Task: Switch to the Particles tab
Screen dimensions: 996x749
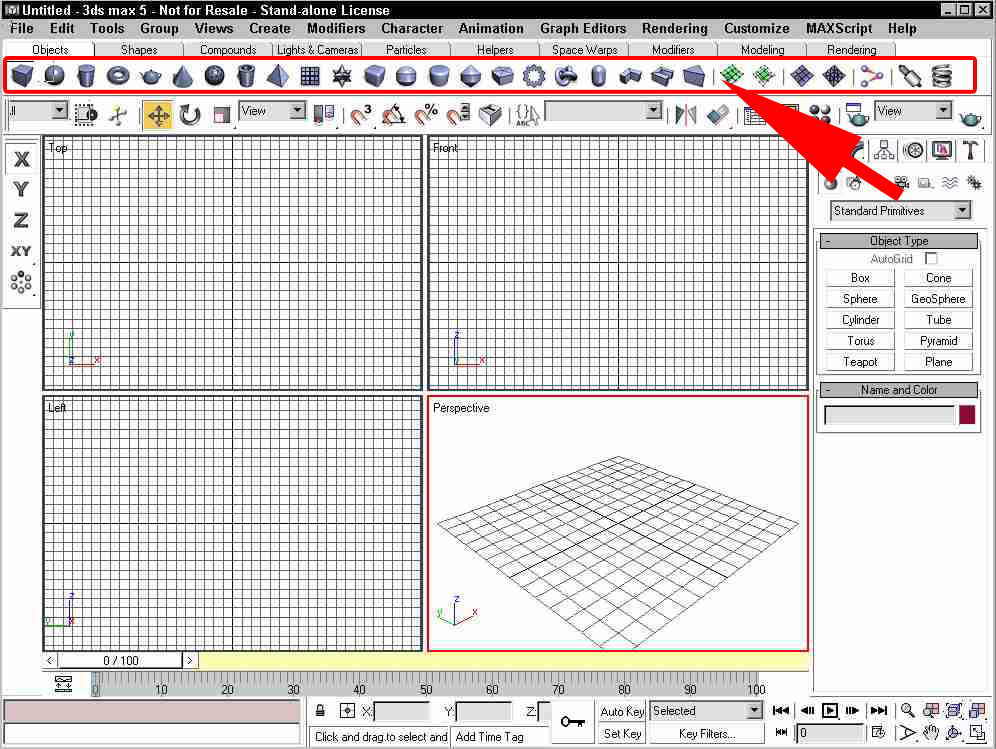Action: point(407,50)
